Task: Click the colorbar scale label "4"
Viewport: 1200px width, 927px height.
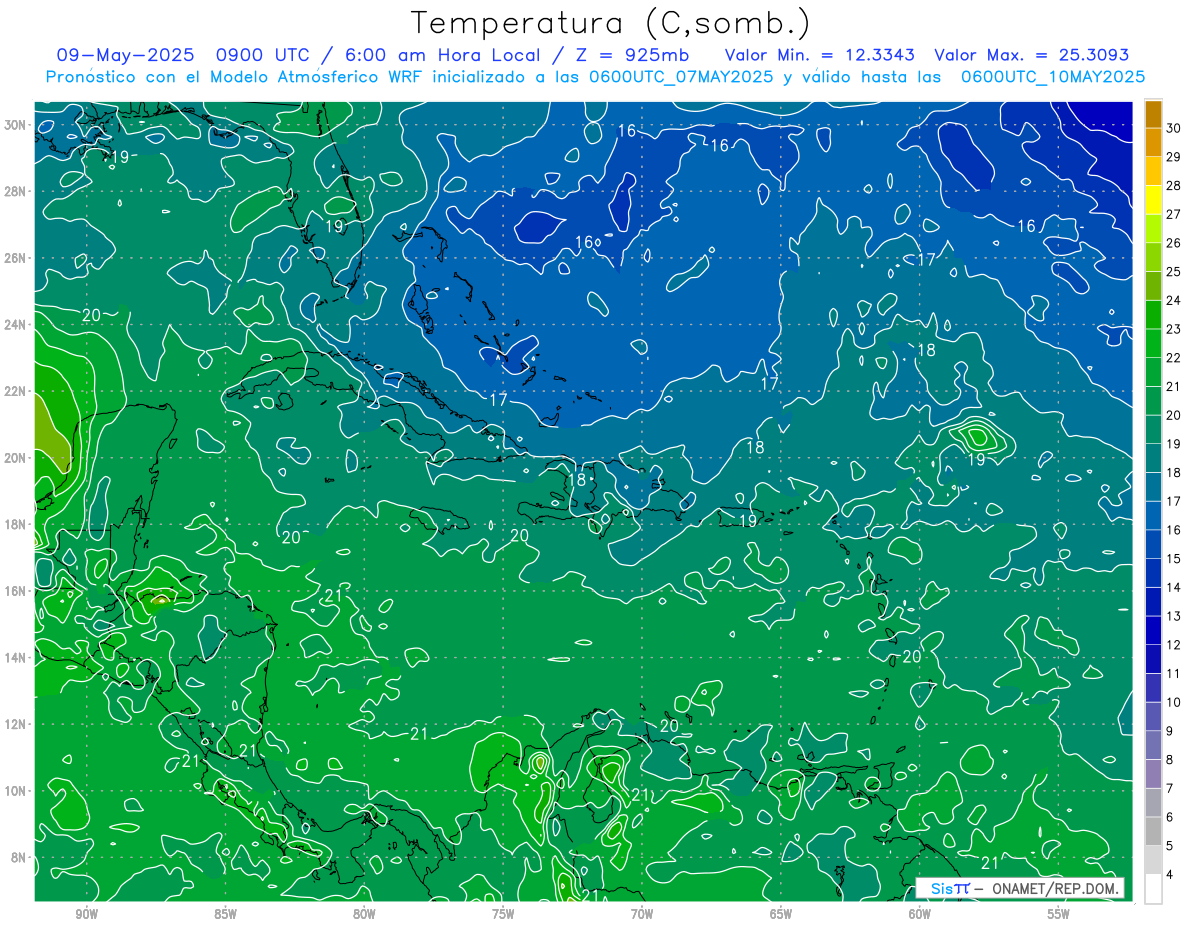Action: coord(1170,875)
